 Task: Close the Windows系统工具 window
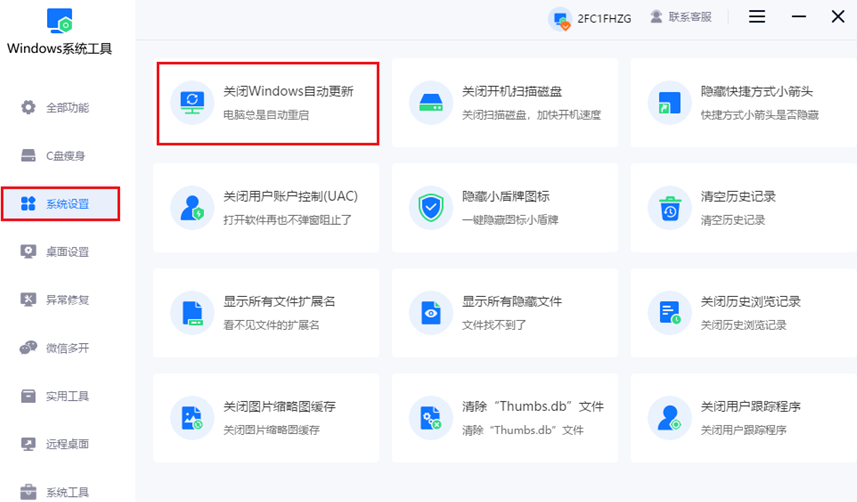click(838, 17)
